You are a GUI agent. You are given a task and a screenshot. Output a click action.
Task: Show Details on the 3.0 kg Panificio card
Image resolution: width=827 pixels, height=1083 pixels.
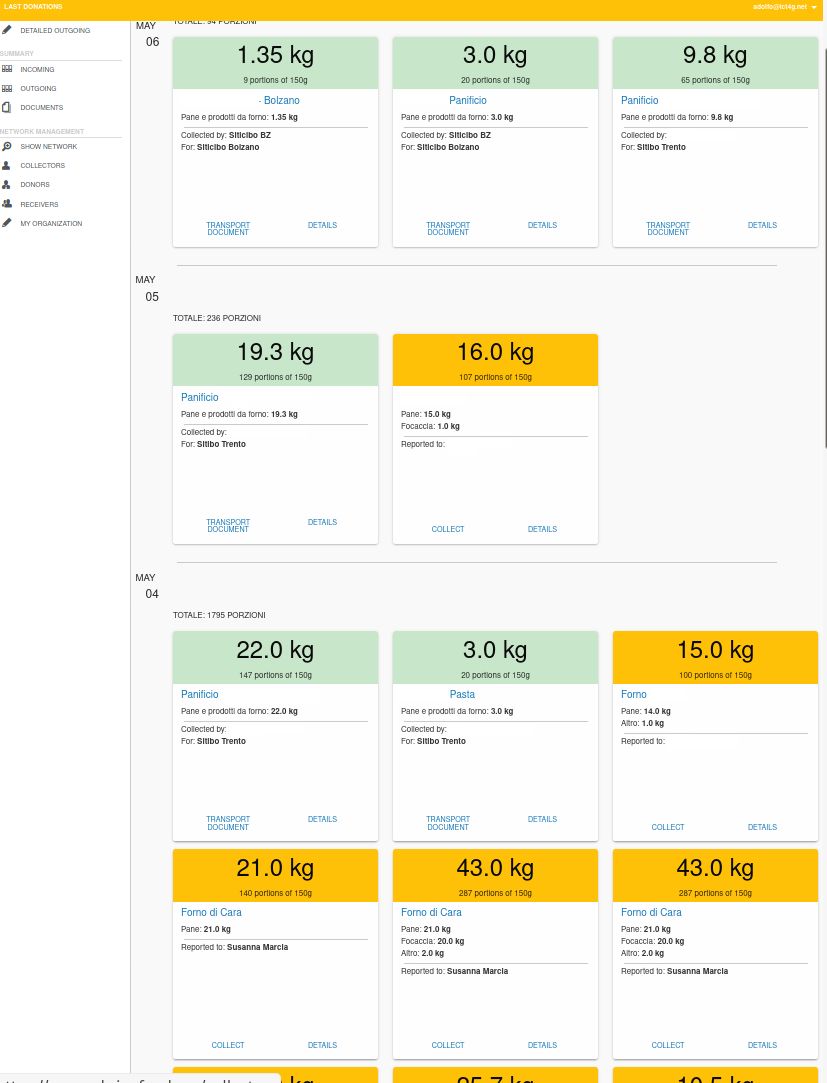click(x=542, y=225)
